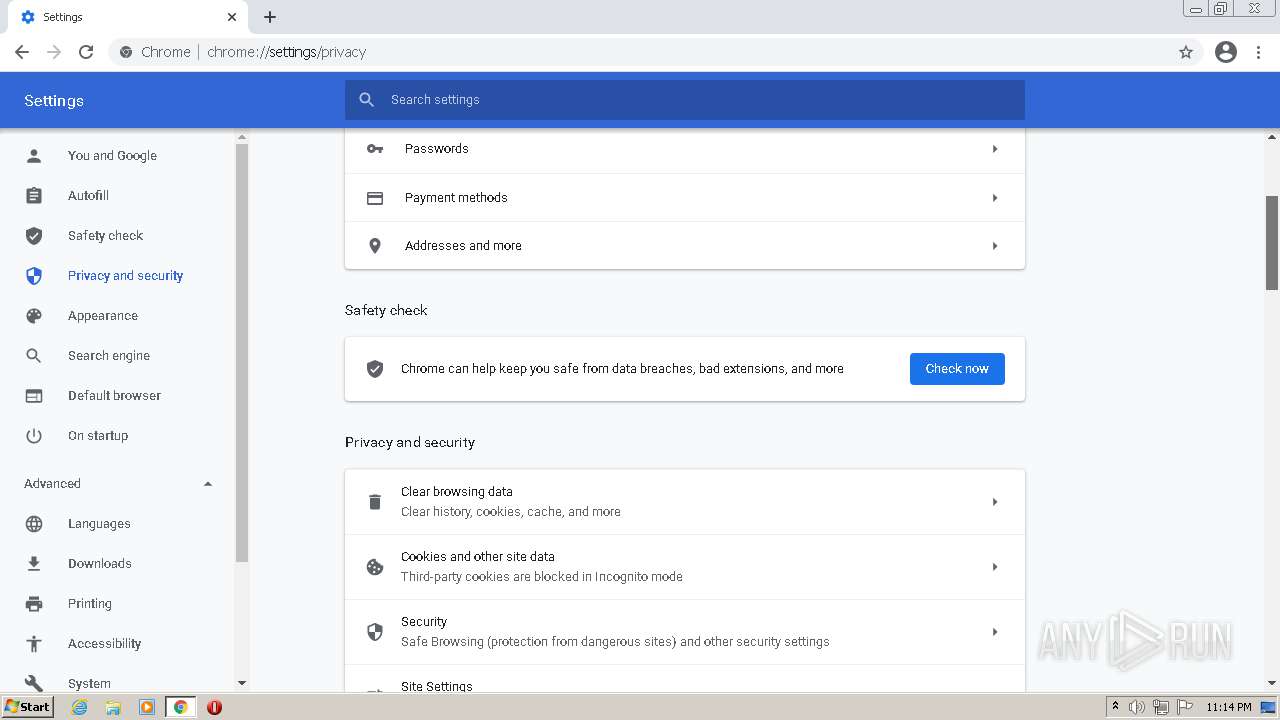Expand Passwords with its arrow
Screen dimensions: 1280x720
pos(994,149)
